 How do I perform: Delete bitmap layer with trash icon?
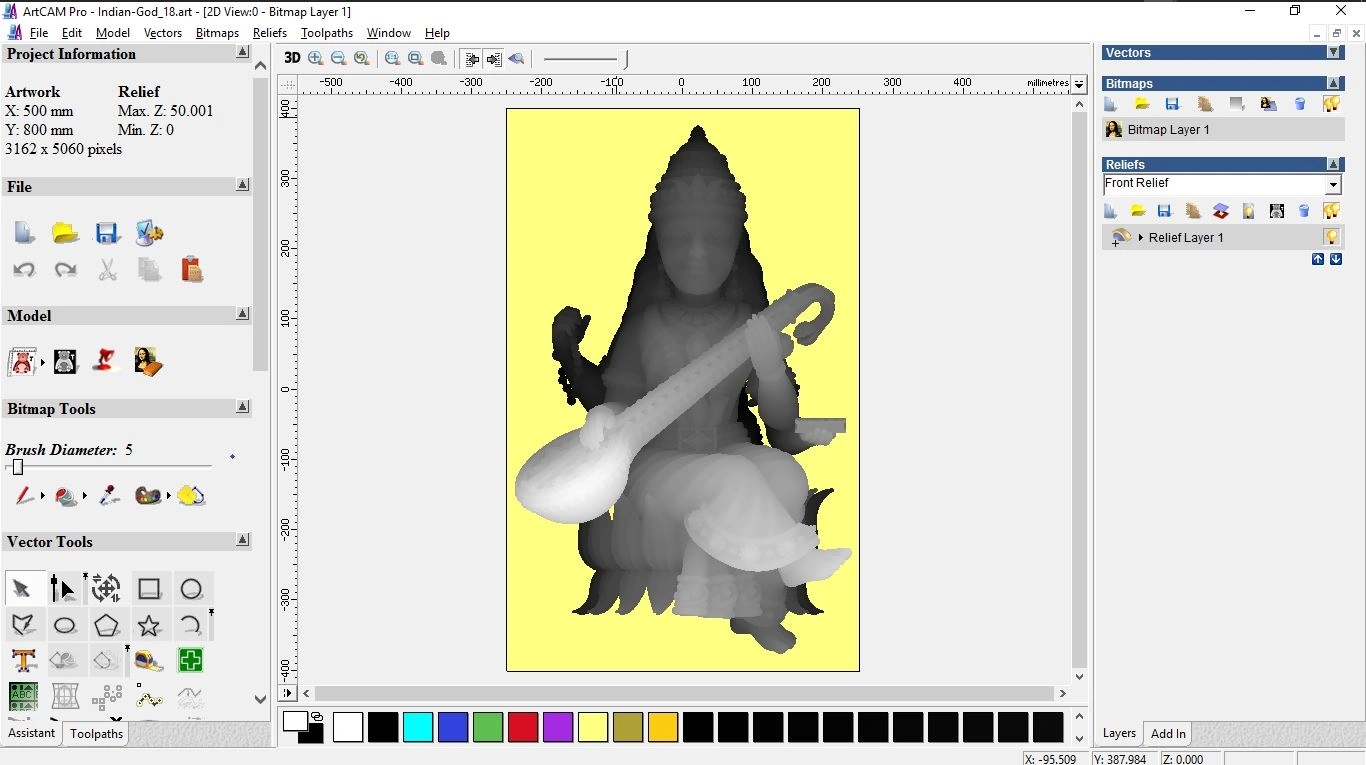[1300, 104]
